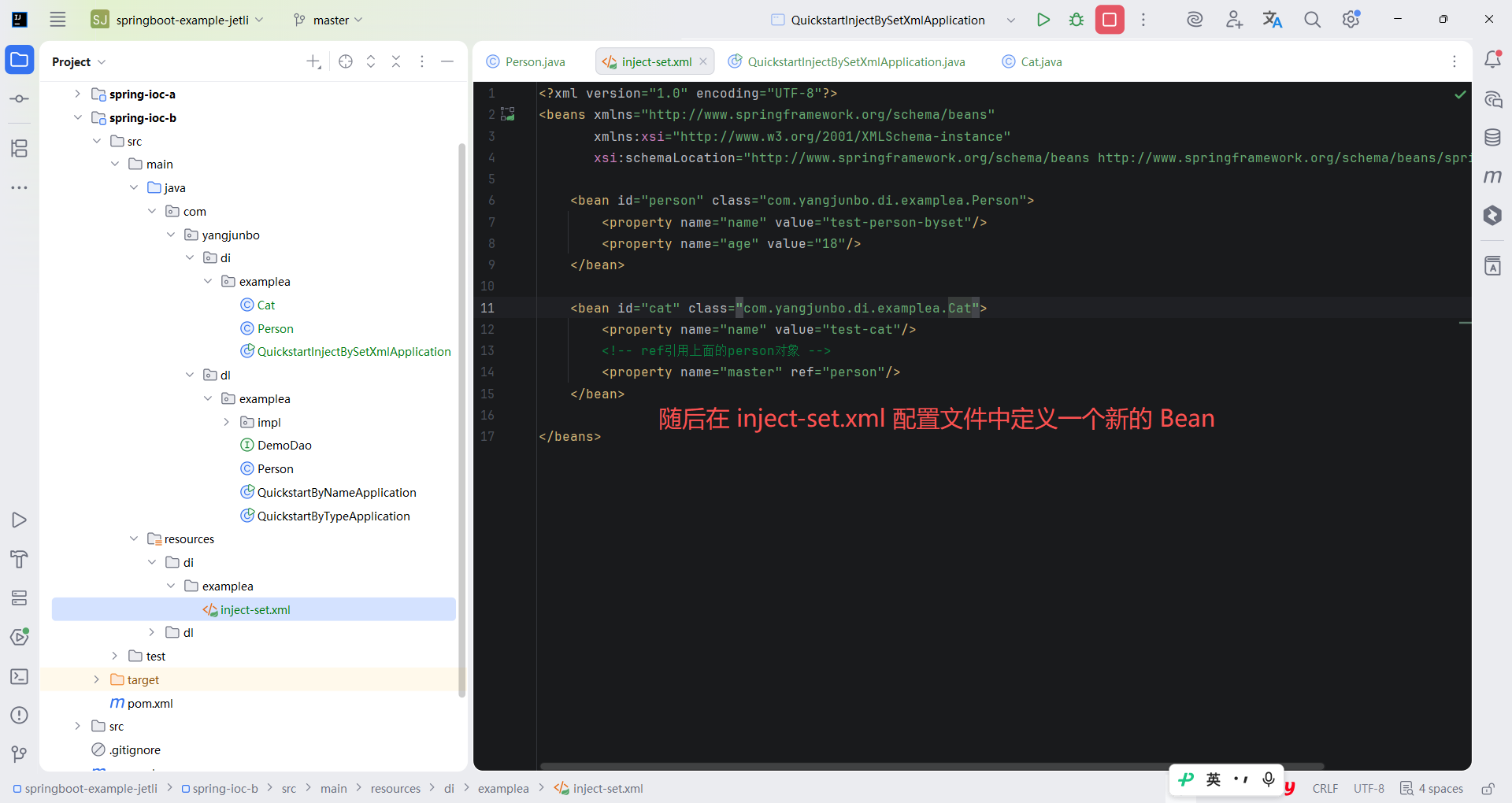Click the editor horizontal scrollbar

click(932, 766)
